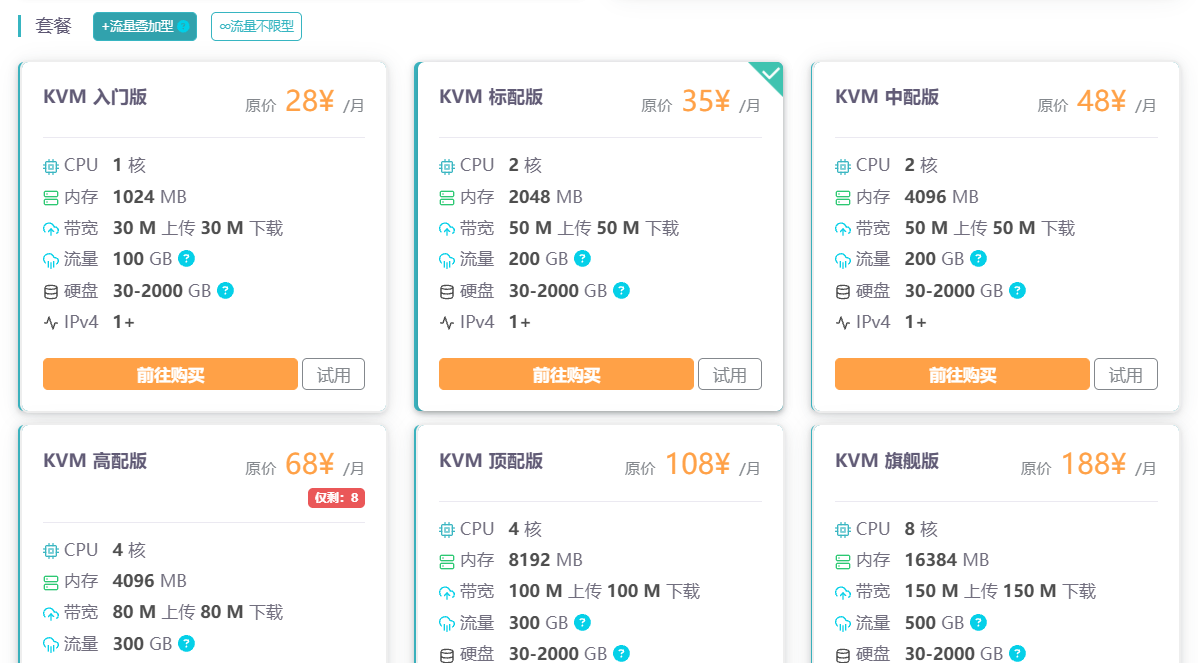Click disk help icon in KVM 旗舰版
This screenshot has width=1198, height=663.
(x=1017, y=654)
